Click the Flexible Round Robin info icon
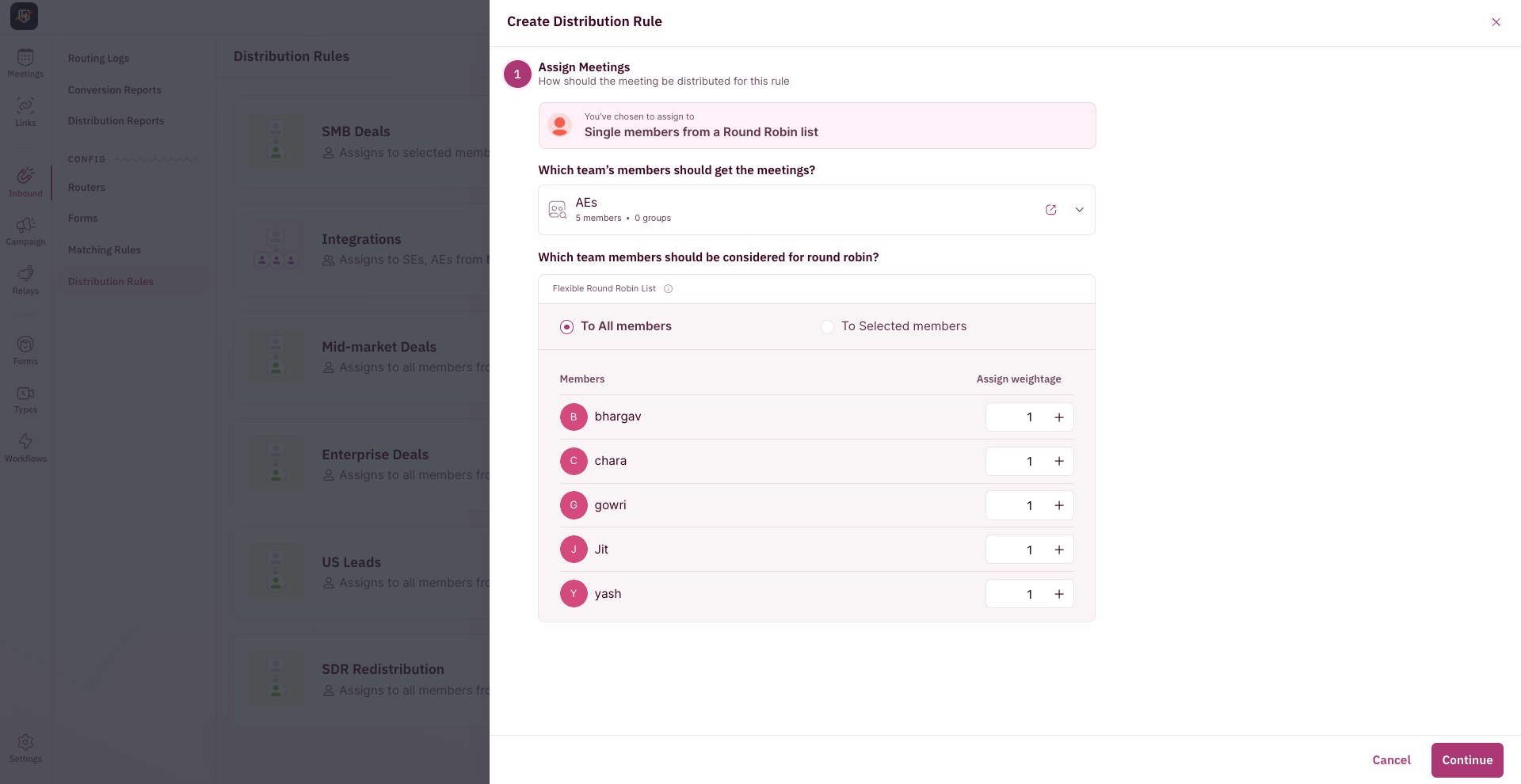Screen dimensions: 1521x784 [669, 289]
